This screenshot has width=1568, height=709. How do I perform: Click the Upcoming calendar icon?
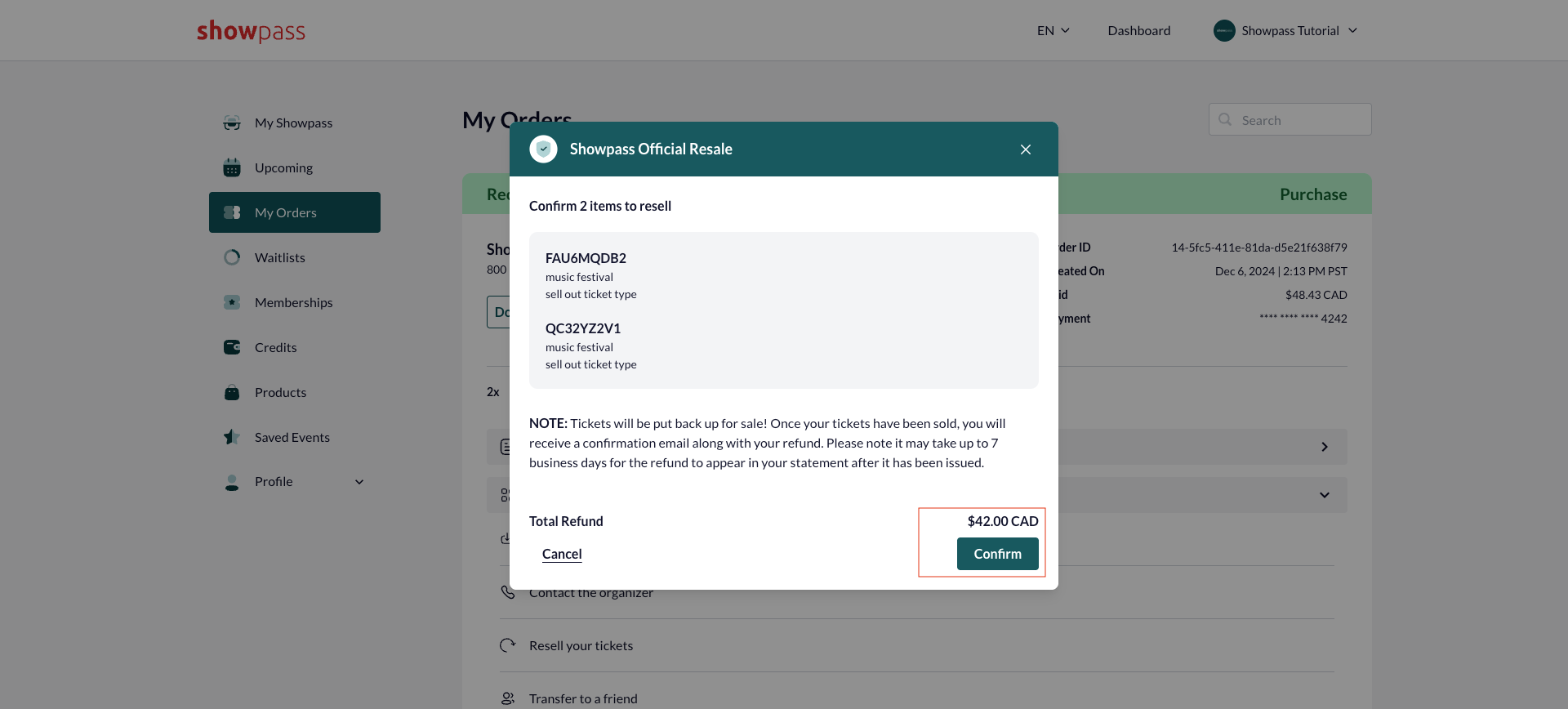232,167
